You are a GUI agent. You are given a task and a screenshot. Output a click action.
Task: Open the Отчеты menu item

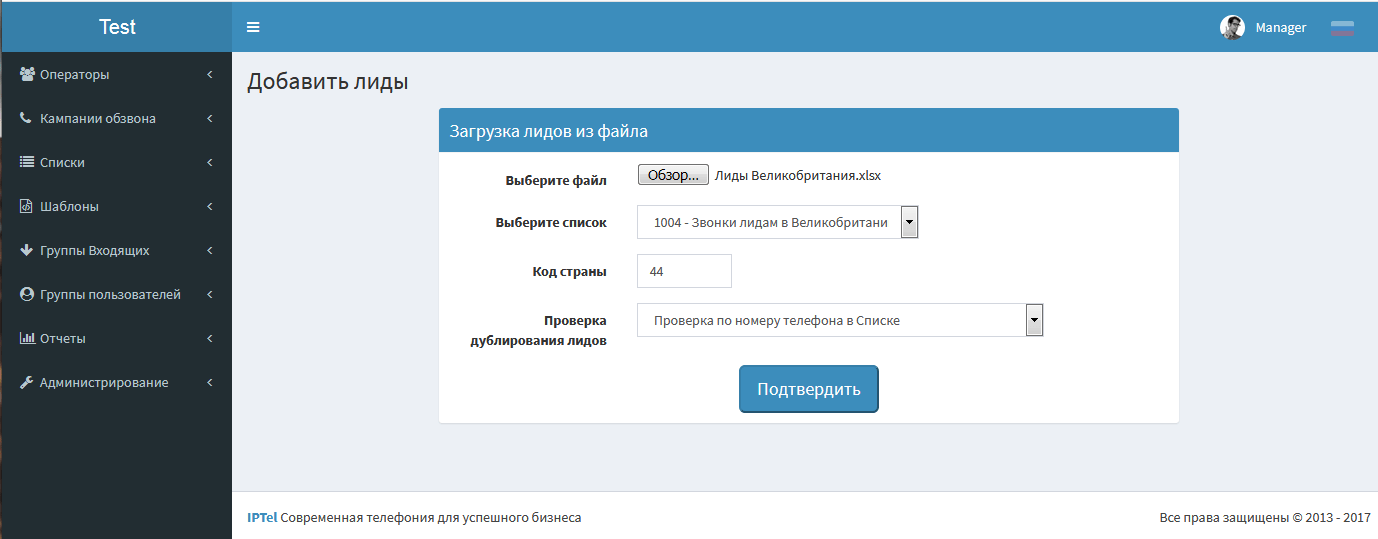pyautogui.click(x=116, y=338)
